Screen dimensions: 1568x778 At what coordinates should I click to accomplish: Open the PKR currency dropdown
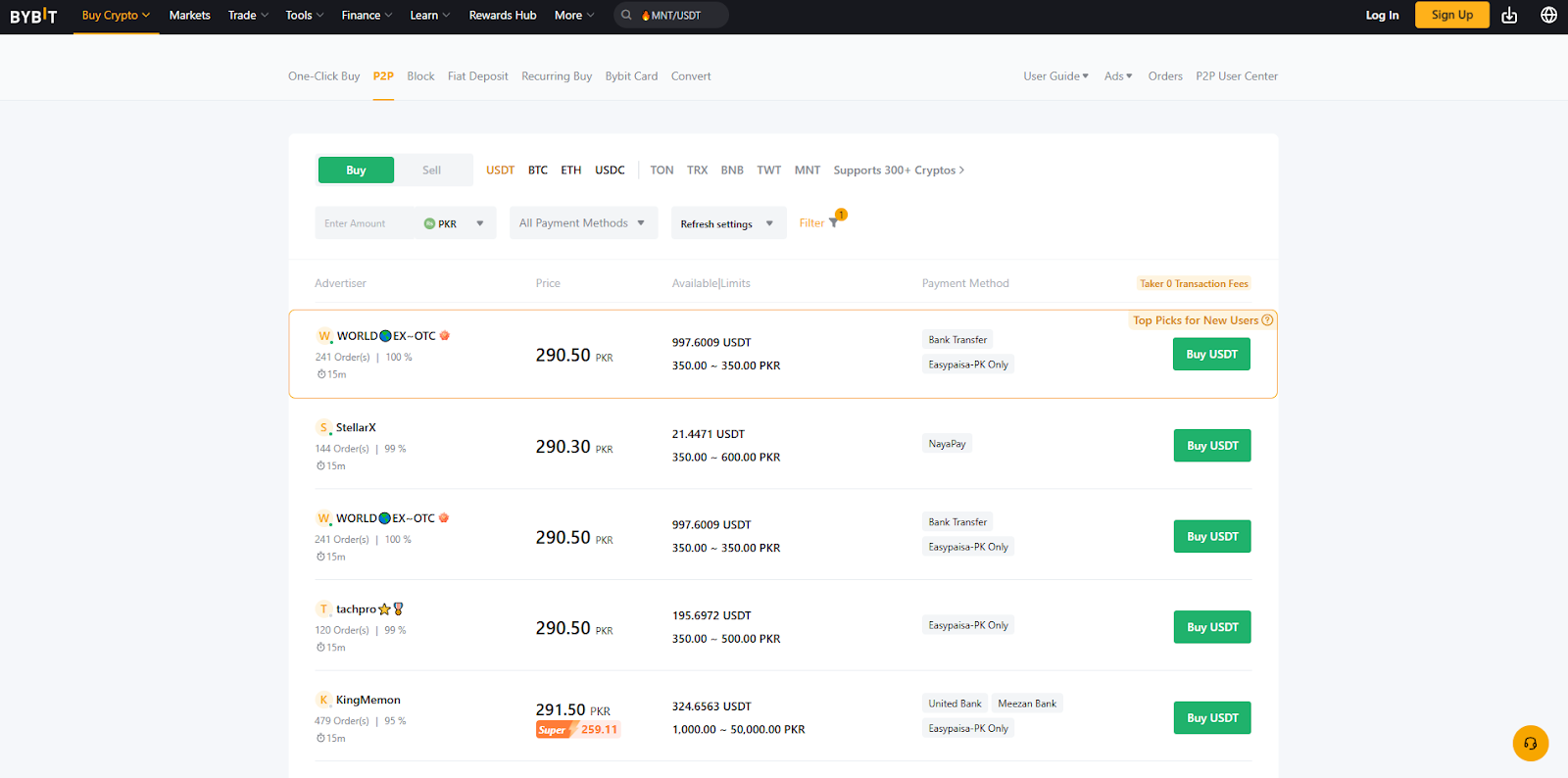tap(455, 223)
